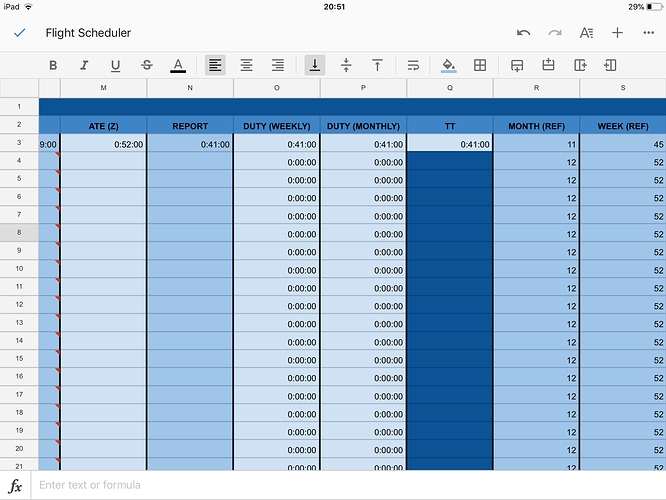Set vertical alignment to bottom
Viewport: 666px width, 500px height.
coord(315,65)
